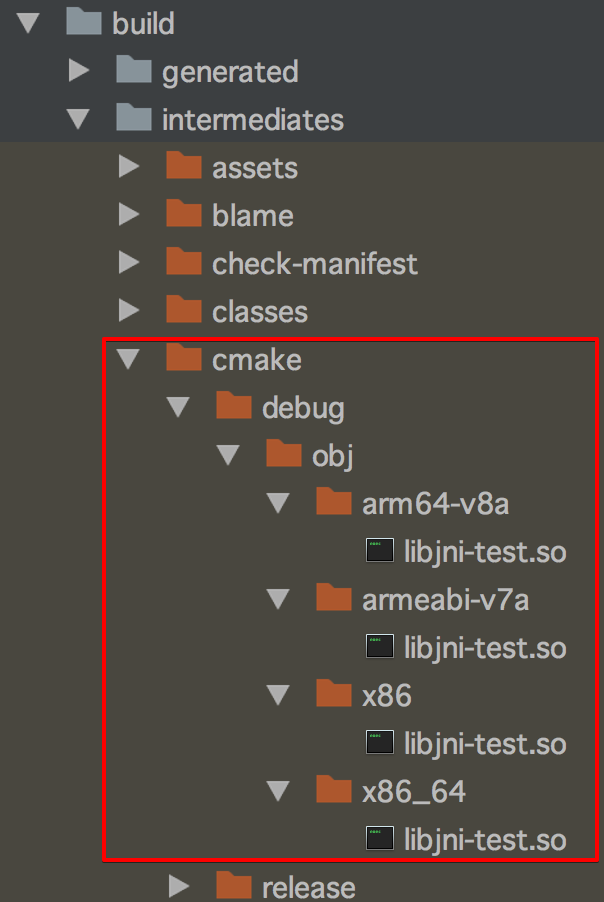Click the build folder icon

click(x=84, y=22)
